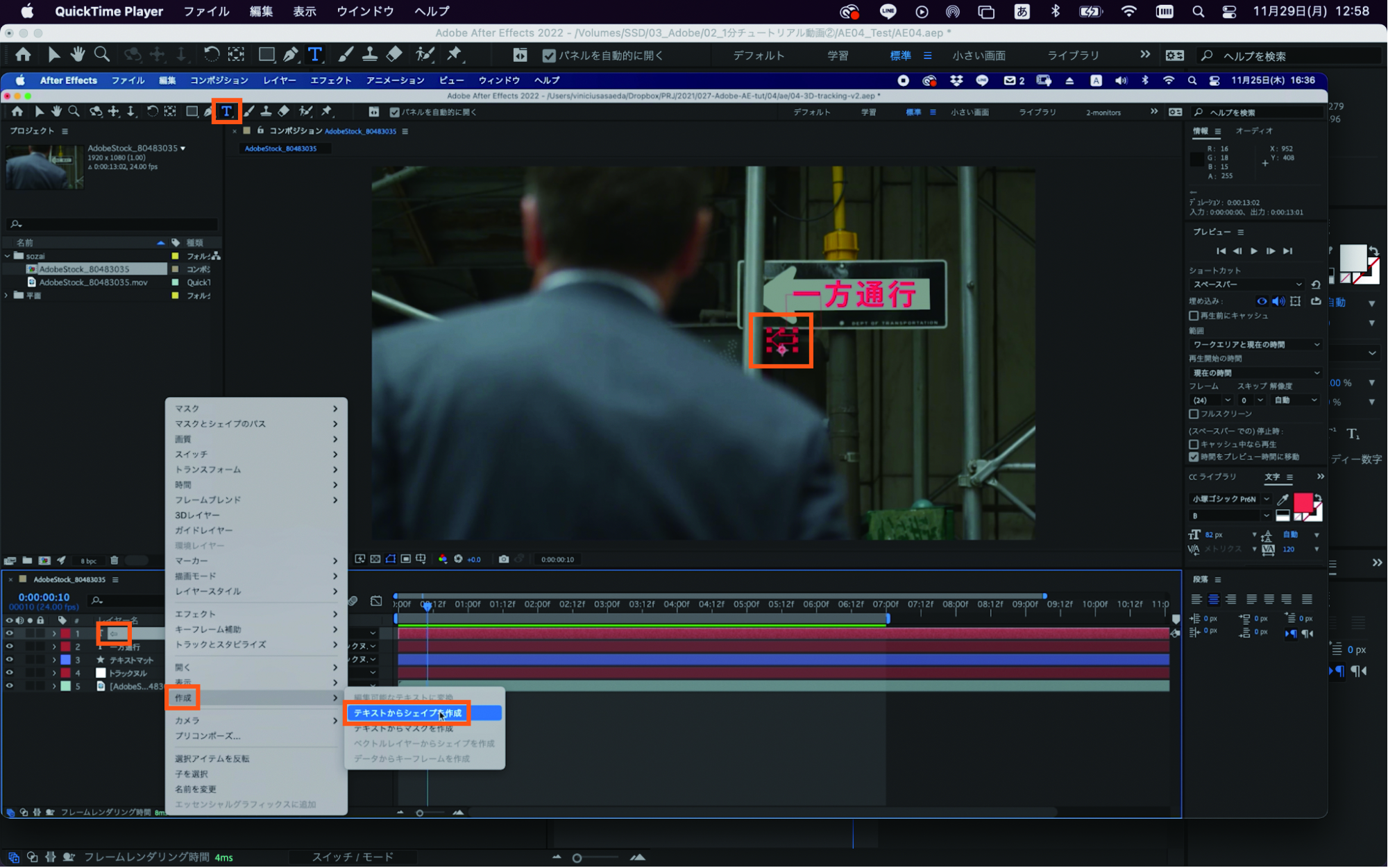Image resolution: width=1388 pixels, height=868 pixels.
Task: Select the Pen tool in outer toolbar
Action: click(x=291, y=54)
